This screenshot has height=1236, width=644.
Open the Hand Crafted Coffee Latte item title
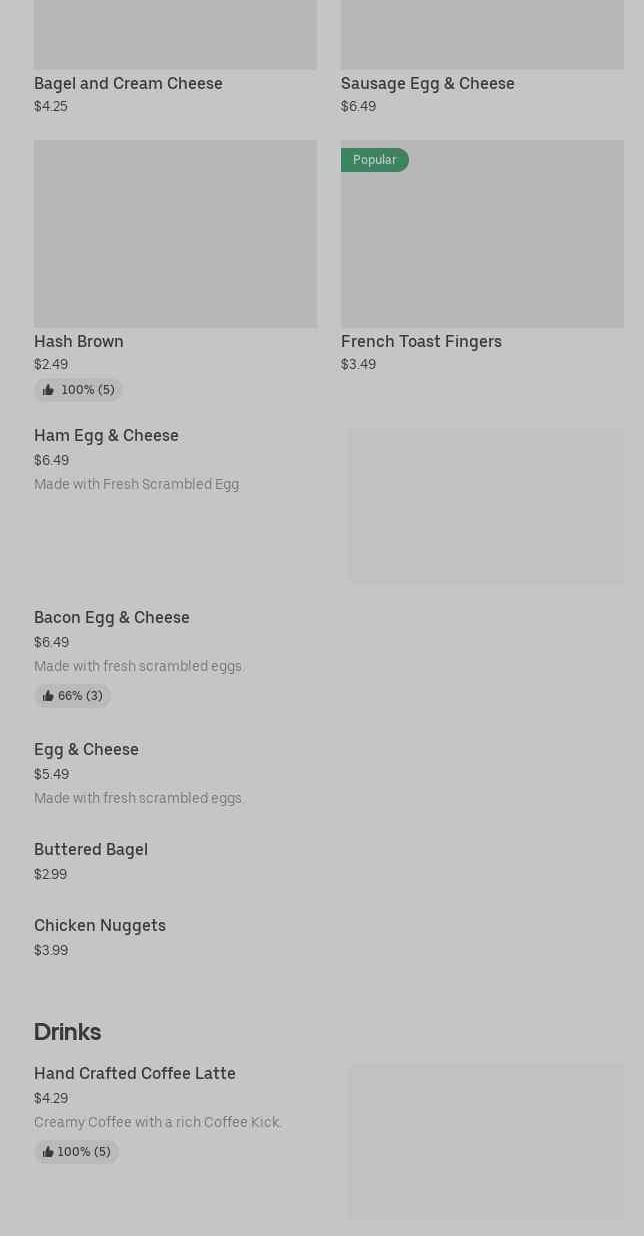pos(135,1073)
